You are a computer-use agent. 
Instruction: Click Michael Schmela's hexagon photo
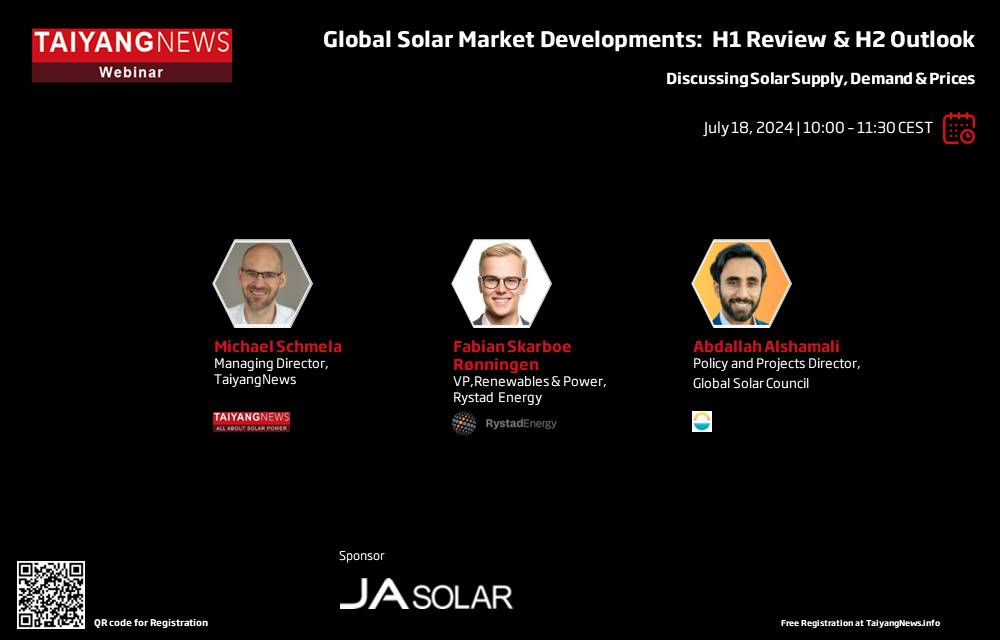click(x=262, y=283)
